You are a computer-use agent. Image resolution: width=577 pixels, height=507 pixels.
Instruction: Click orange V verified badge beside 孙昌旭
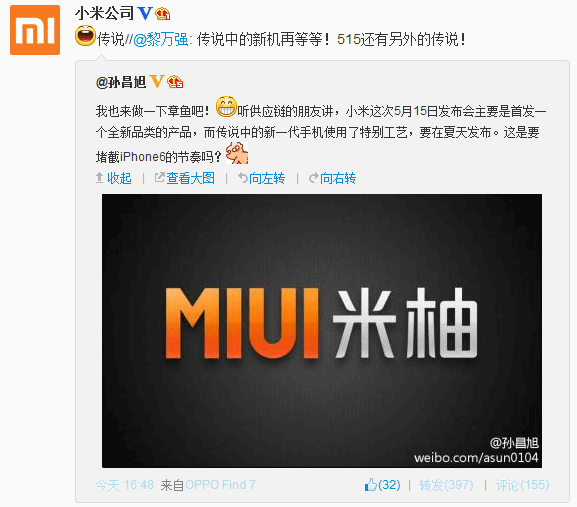[x=157, y=81]
